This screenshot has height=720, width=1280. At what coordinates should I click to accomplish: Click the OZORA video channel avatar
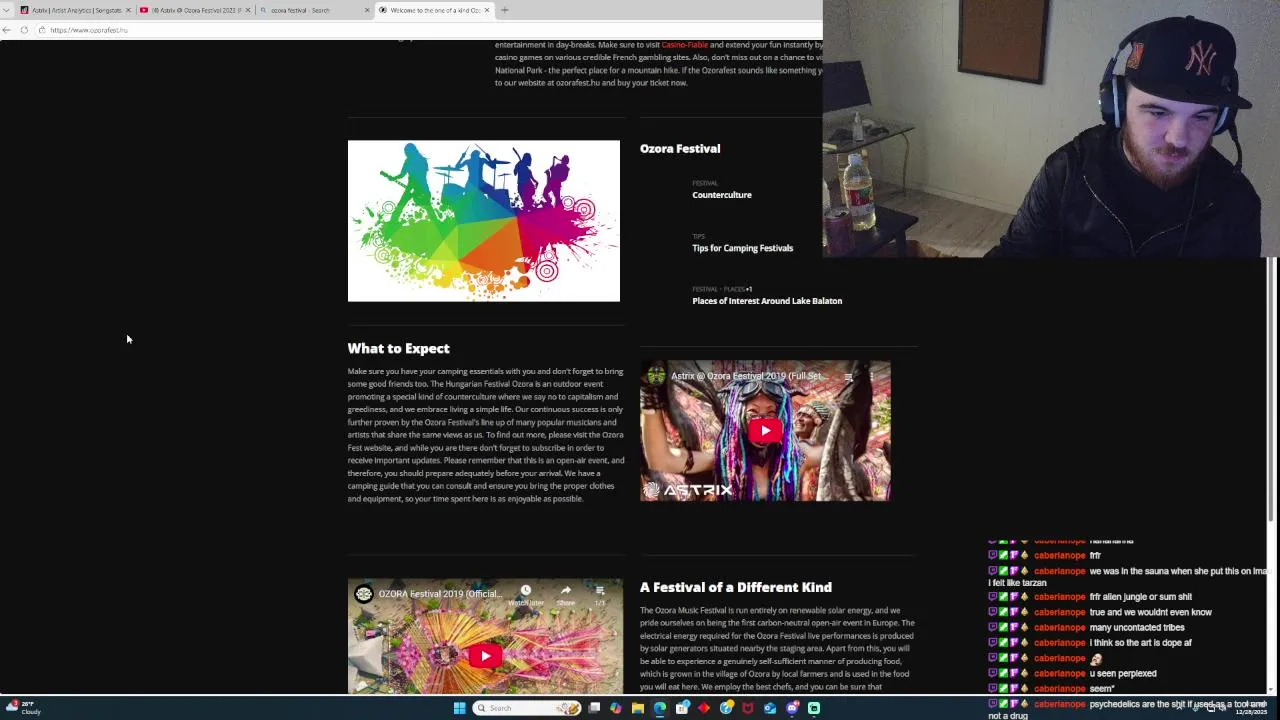(x=364, y=594)
